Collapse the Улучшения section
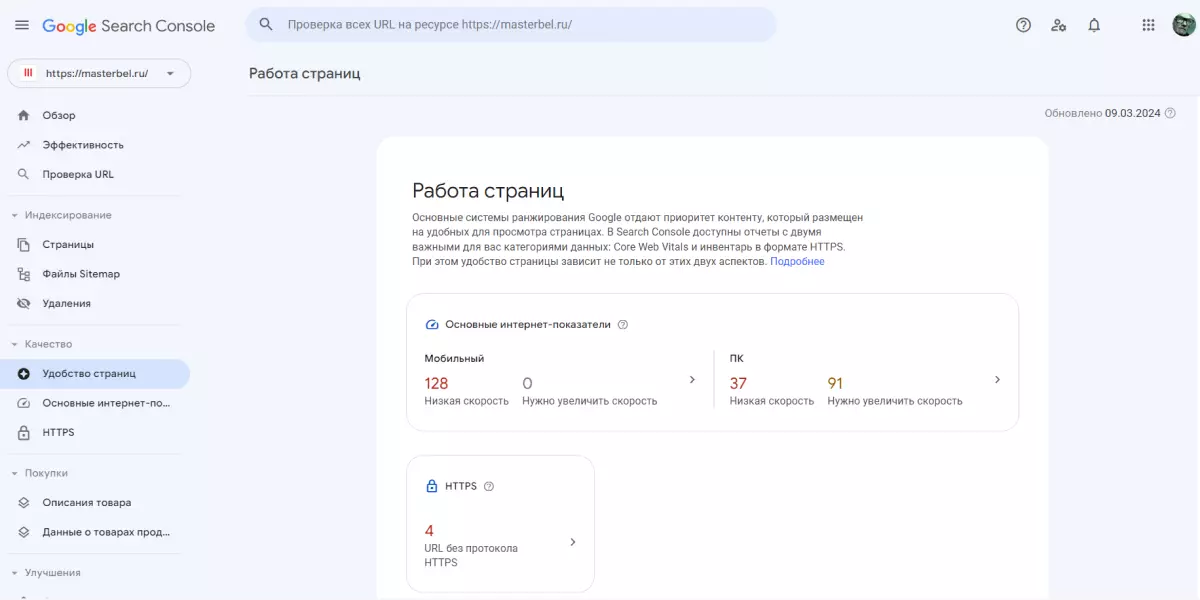The image size is (1200, 600). 45,573
